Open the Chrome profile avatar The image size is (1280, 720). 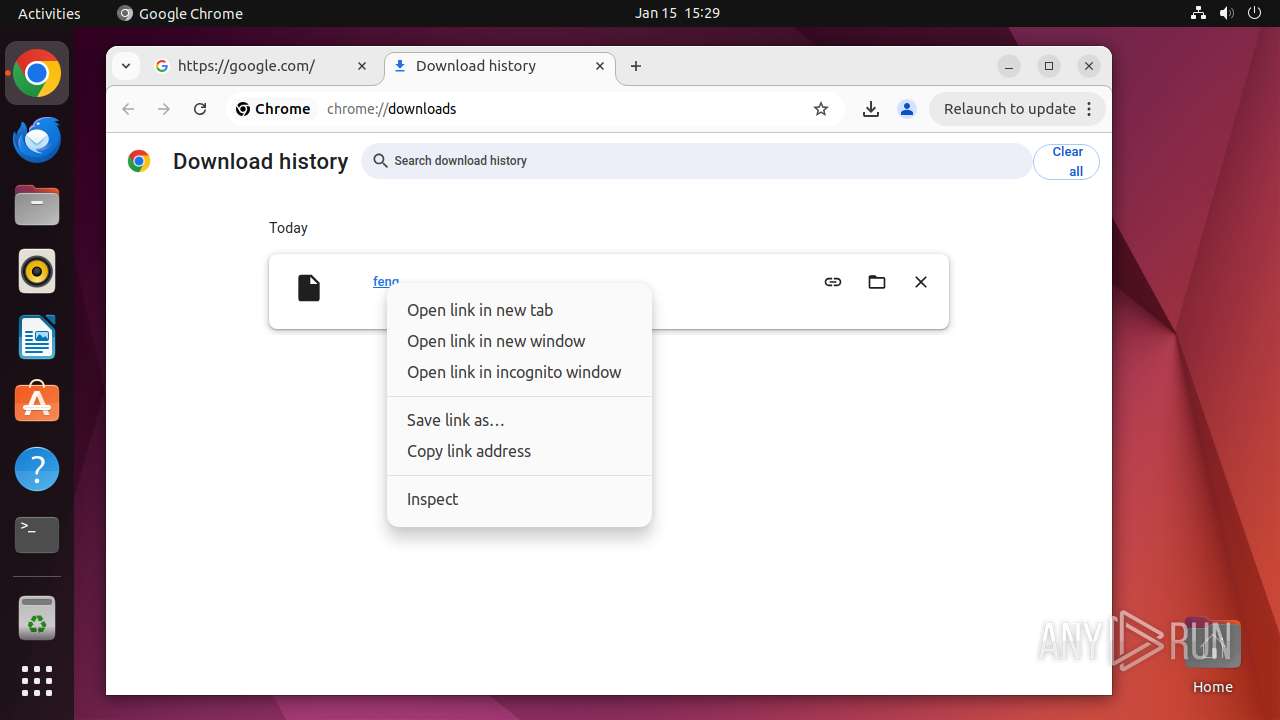coord(907,109)
